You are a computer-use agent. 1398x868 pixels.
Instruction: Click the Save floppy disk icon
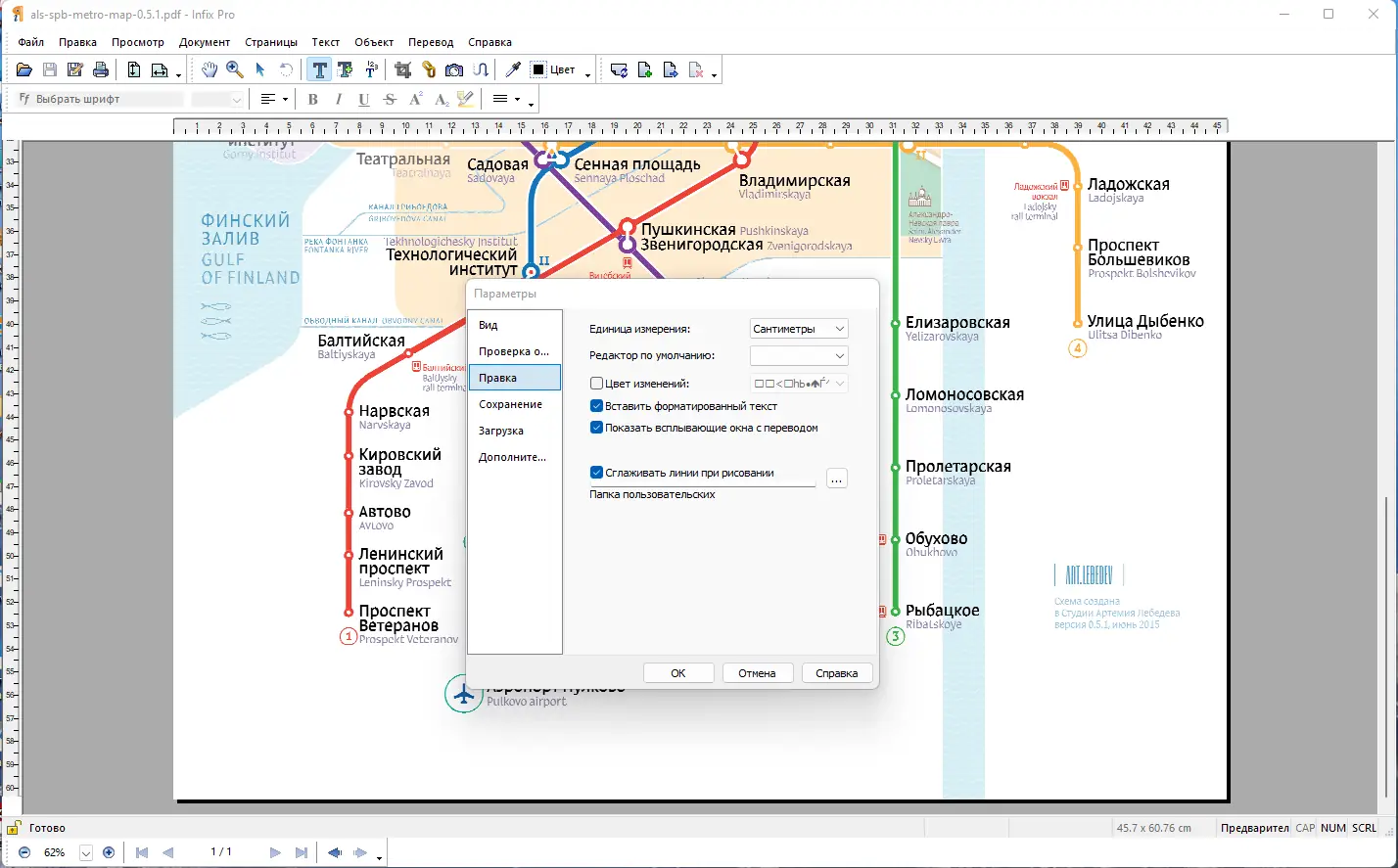tap(50, 69)
